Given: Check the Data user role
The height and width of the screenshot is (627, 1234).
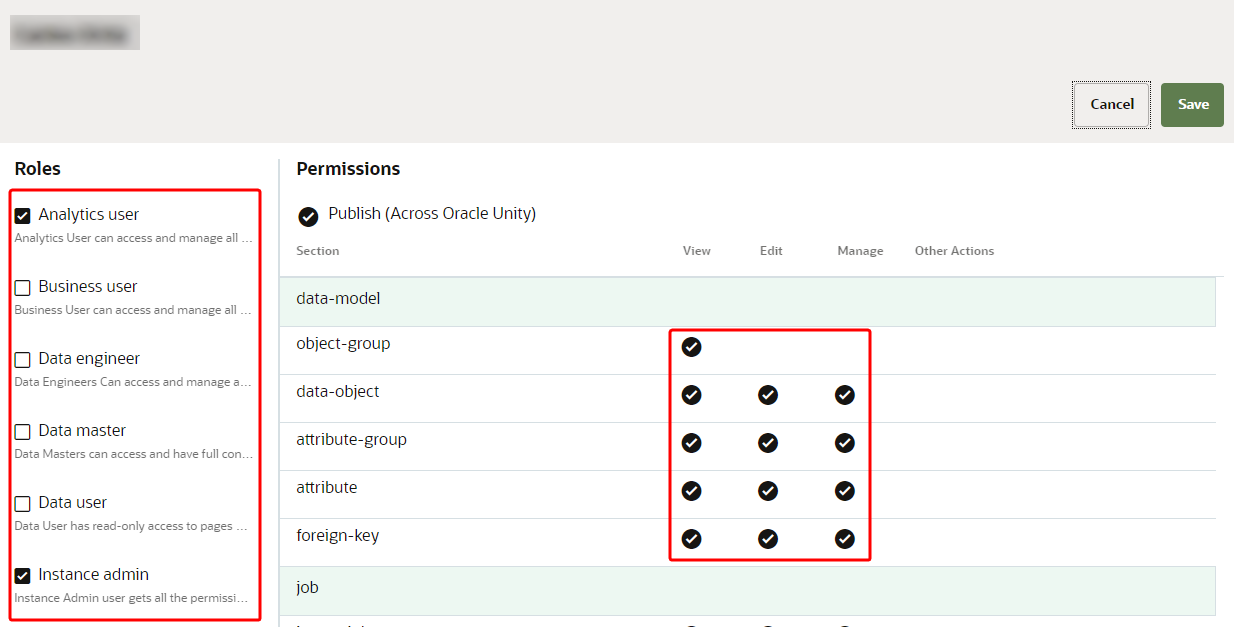Looking at the screenshot, I should 22,503.
